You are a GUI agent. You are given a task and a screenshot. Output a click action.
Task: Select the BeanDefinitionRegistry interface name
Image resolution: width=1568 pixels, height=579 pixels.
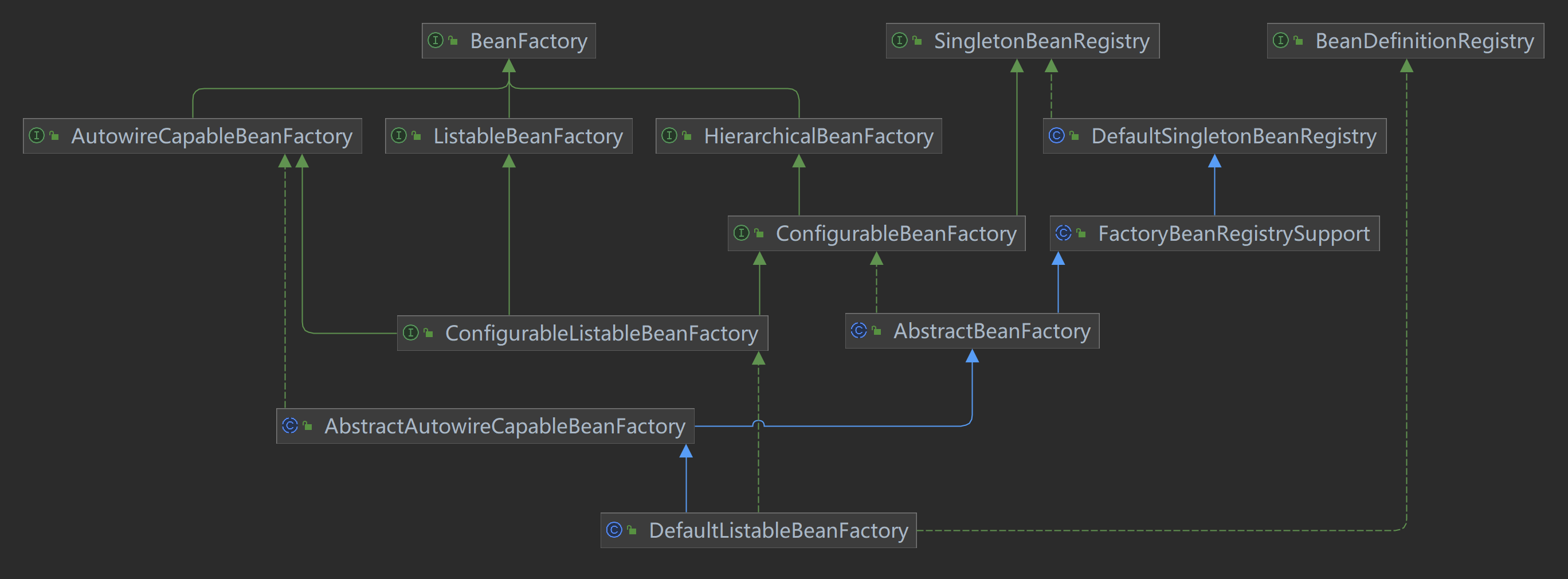pyautogui.click(x=1424, y=41)
